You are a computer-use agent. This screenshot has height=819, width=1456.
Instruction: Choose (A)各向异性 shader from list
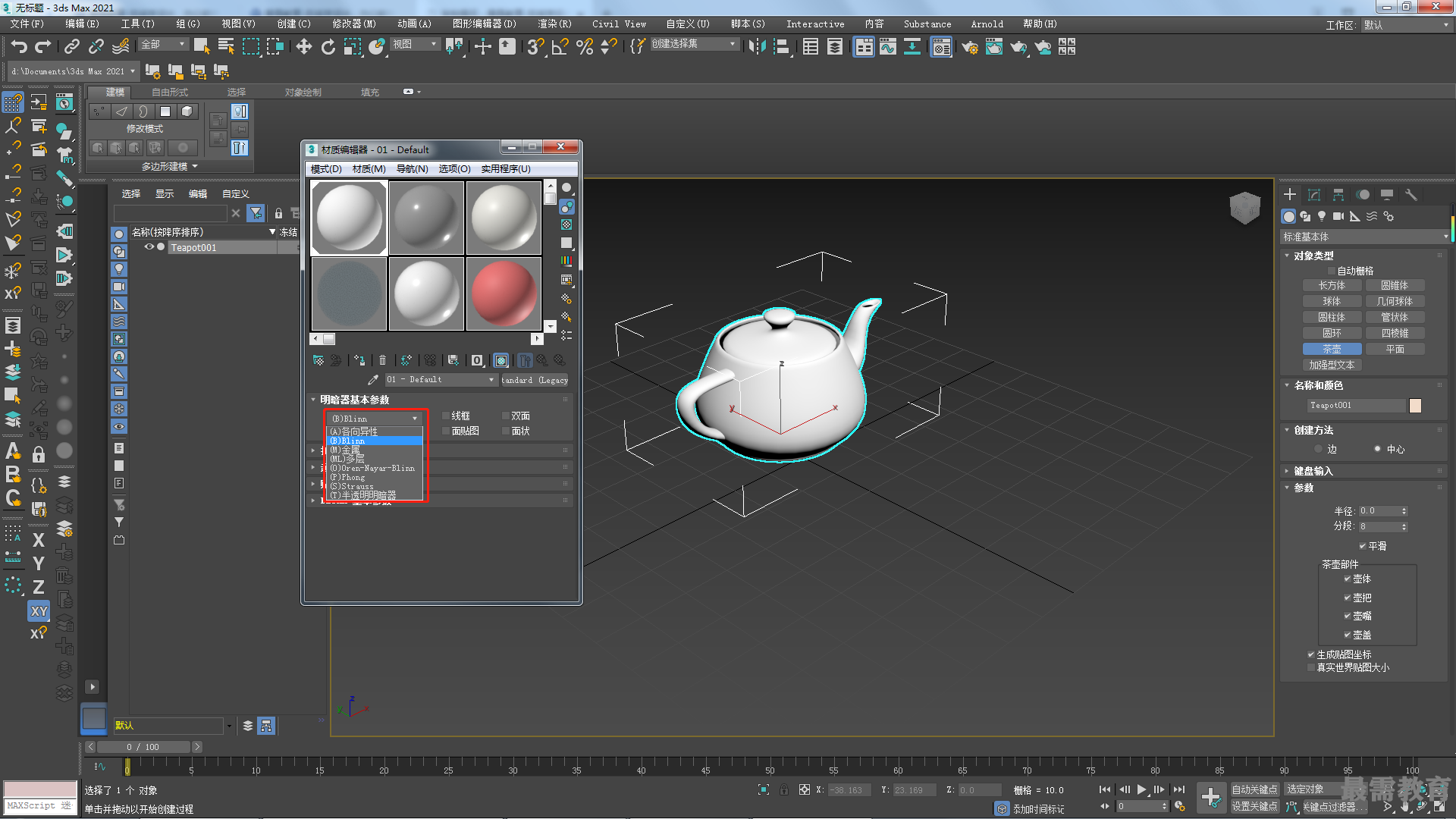click(375, 431)
